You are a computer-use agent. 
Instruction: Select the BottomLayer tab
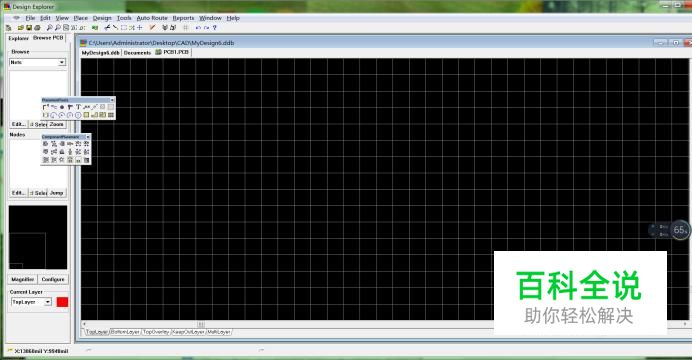coord(125,332)
